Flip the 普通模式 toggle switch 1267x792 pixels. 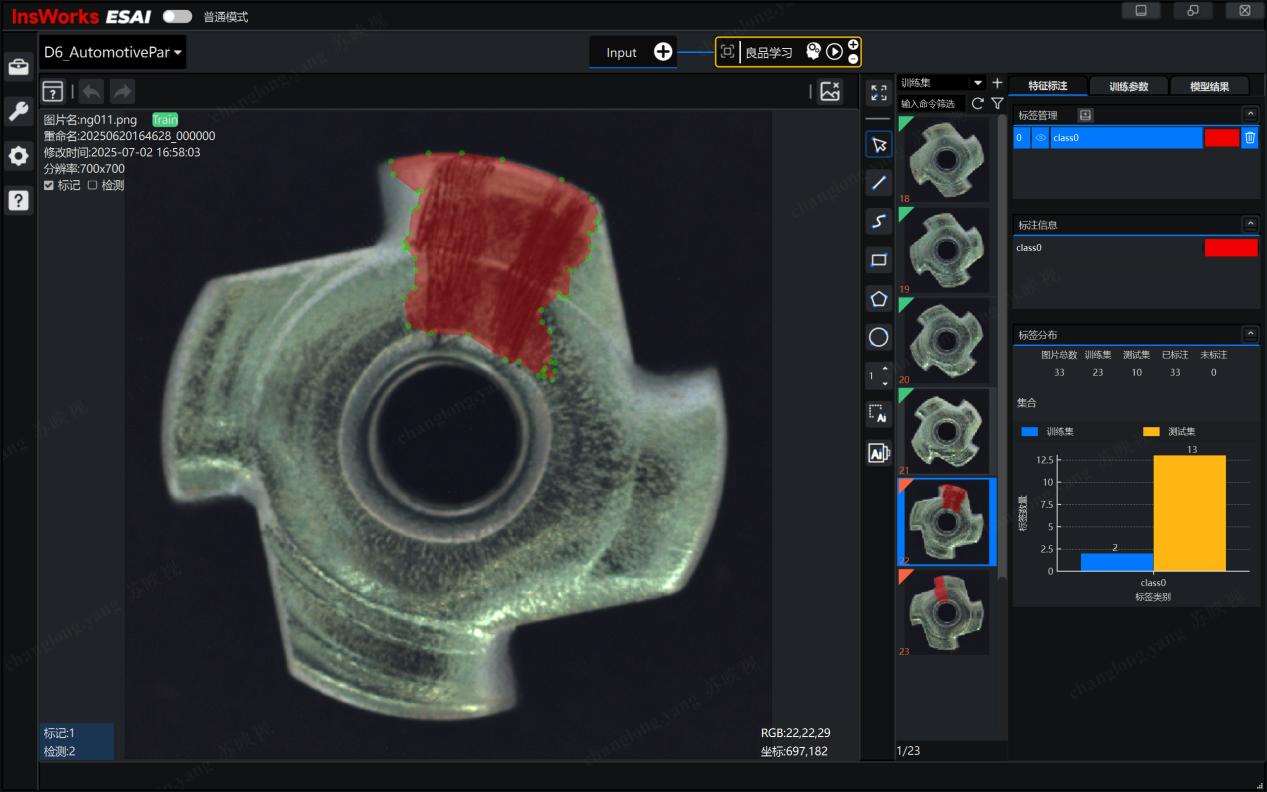point(176,16)
